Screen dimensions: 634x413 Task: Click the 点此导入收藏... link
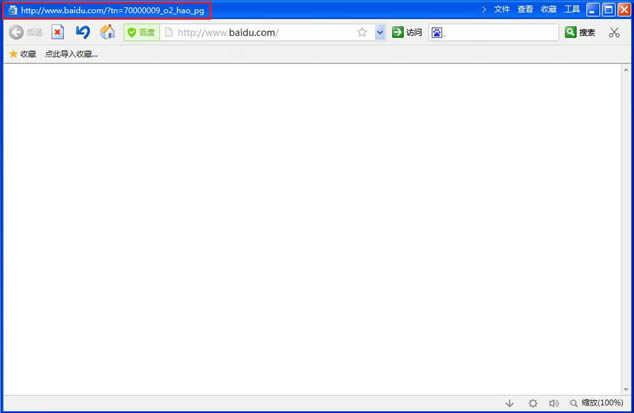(x=71, y=54)
